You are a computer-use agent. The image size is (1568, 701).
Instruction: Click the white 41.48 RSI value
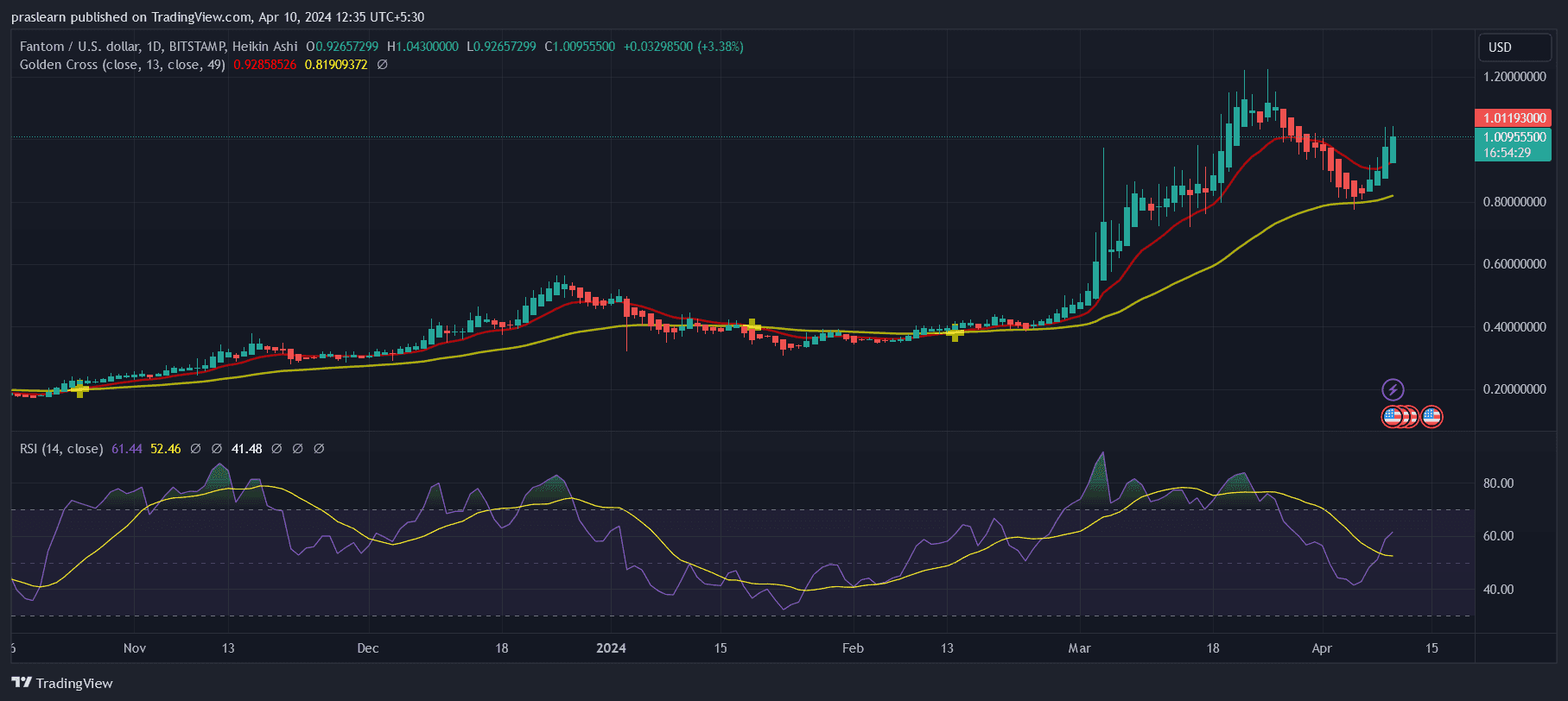247,449
